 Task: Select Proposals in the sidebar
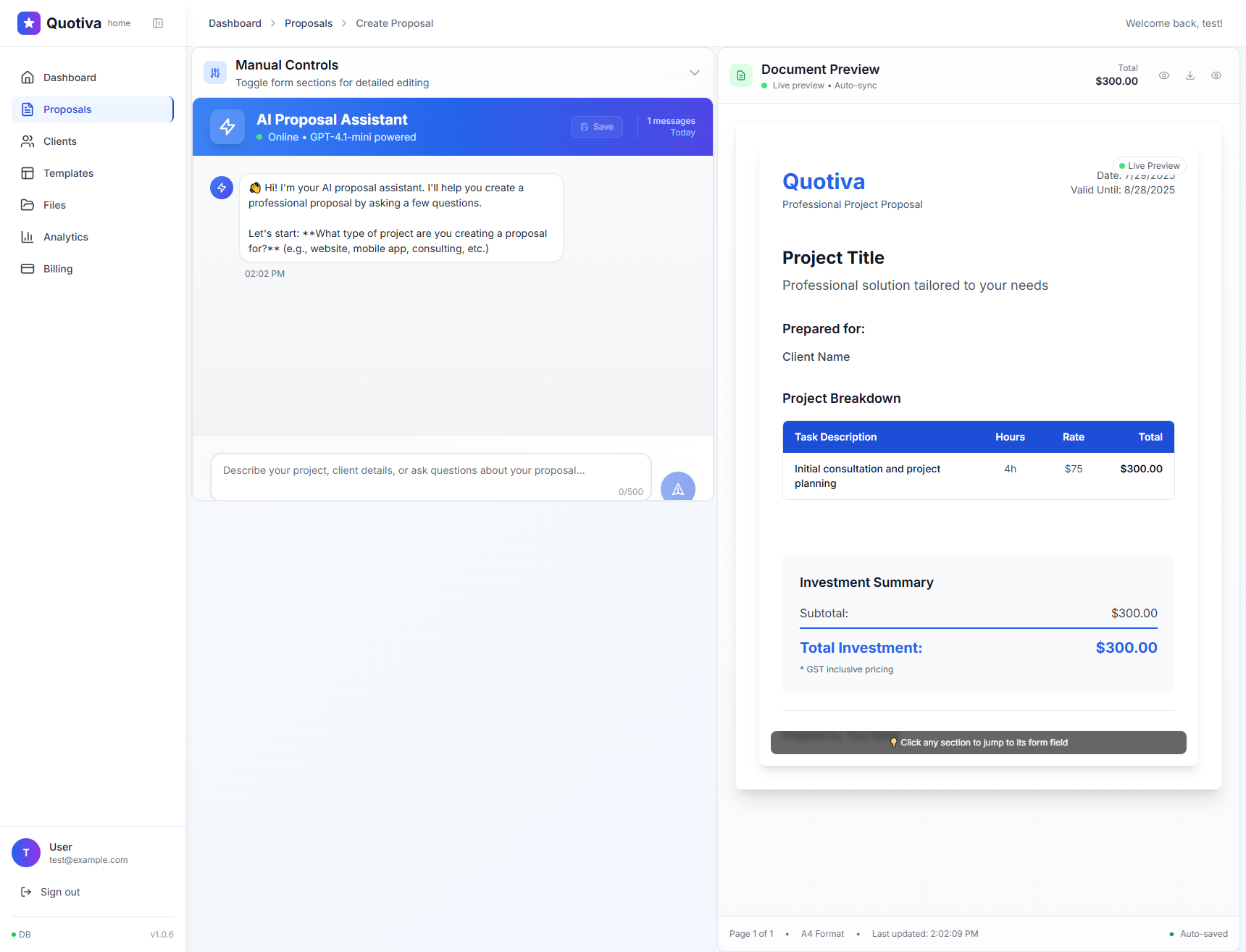(x=67, y=109)
